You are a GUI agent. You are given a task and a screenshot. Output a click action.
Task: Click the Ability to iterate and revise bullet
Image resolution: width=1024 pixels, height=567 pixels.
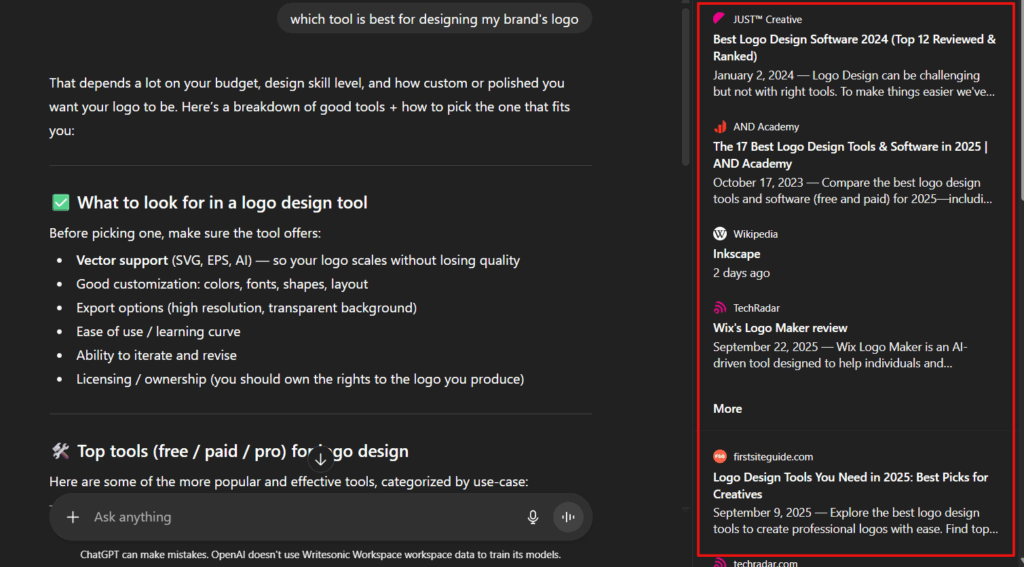(156, 355)
